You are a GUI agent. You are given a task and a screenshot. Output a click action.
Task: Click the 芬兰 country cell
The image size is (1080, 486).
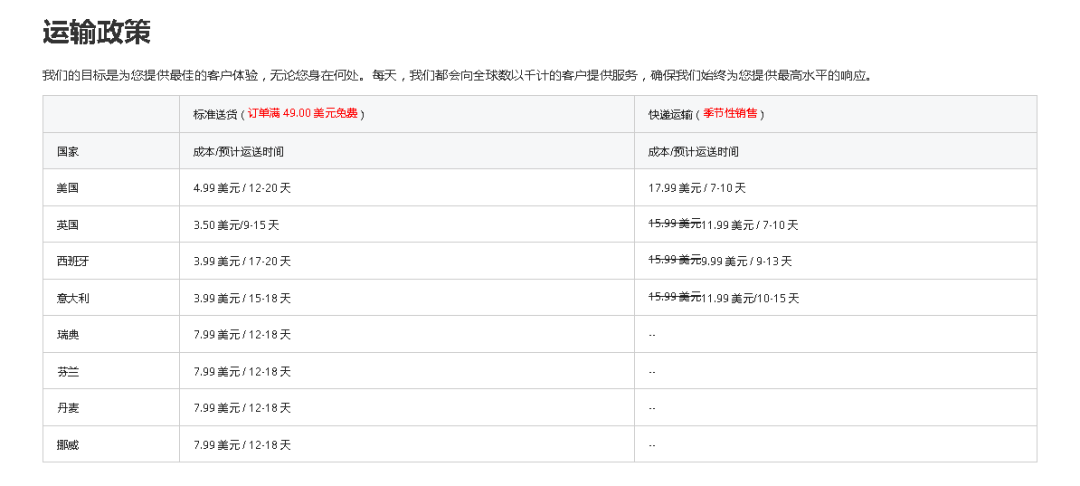tap(68, 371)
